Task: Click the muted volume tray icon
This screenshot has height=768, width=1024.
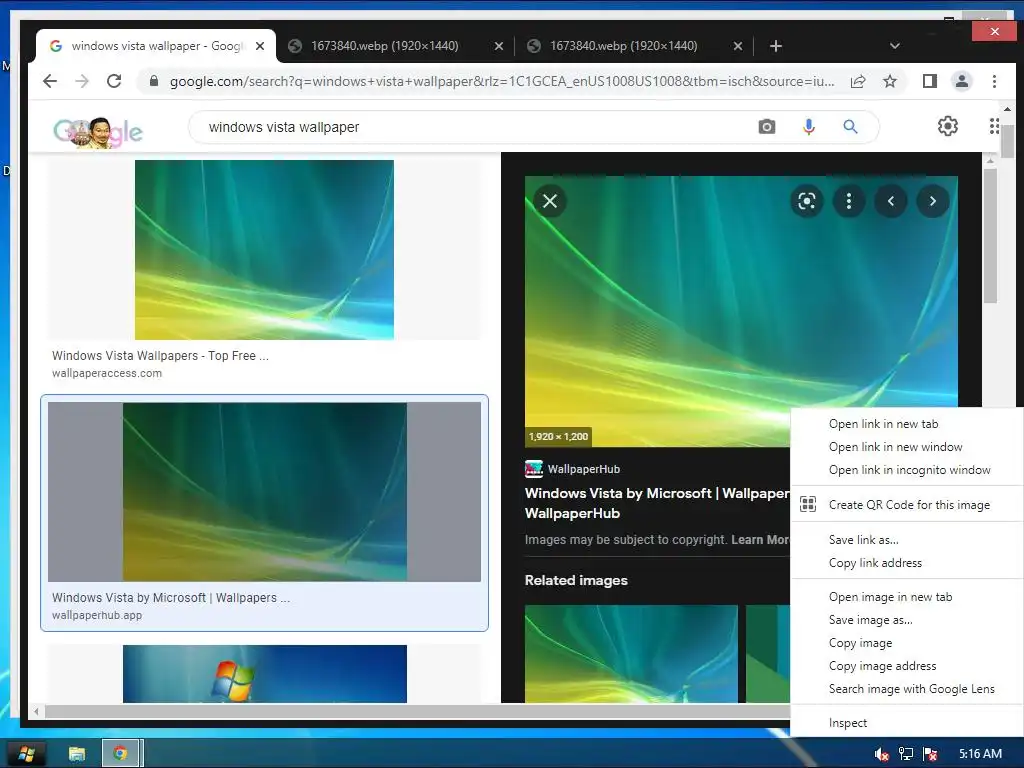Action: click(x=881, y=754)
